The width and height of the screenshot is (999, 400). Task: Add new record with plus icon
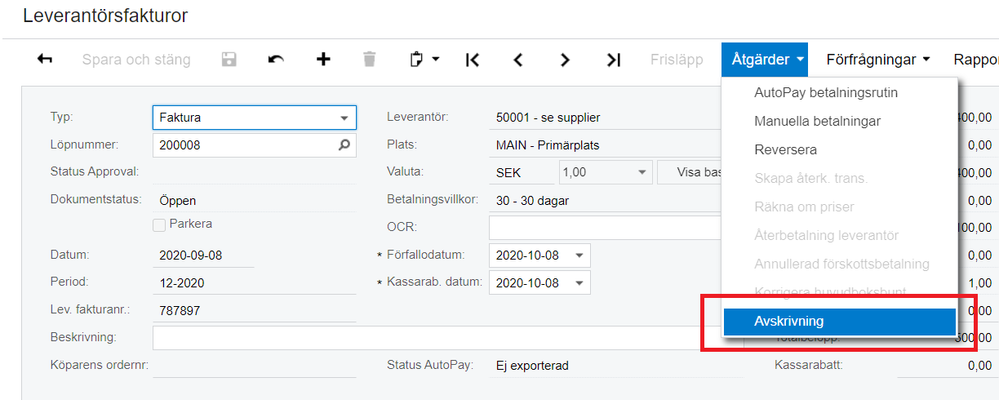coord(323,59)
